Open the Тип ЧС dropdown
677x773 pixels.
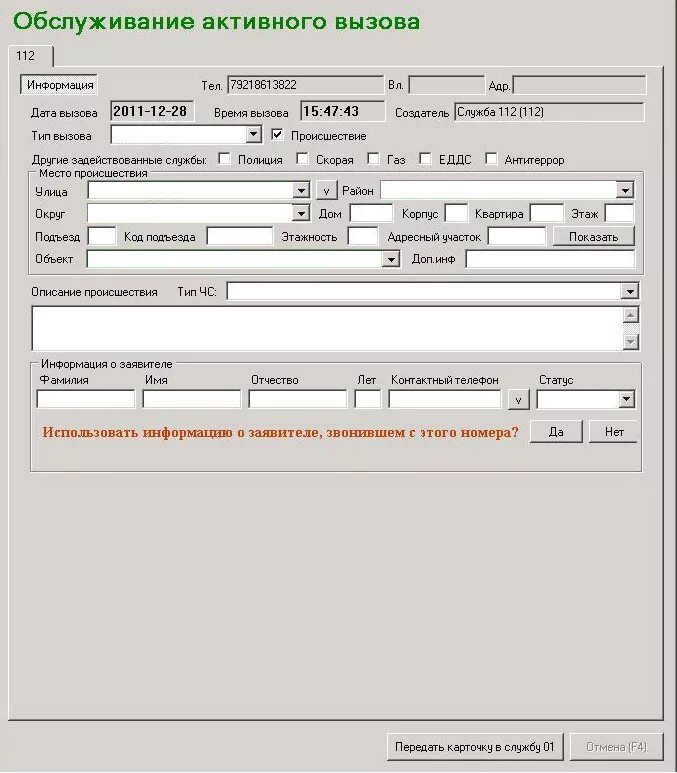[630, 291]
